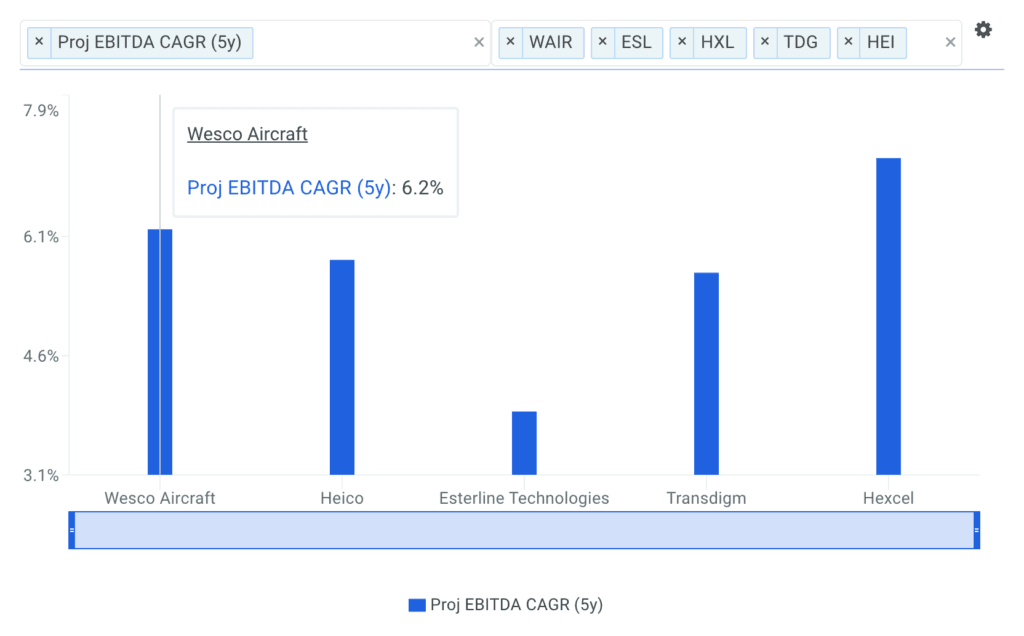The width and height of the screenshot is (1024, 636).
Task: Click left handle of range slider
Action: pyautogui.click(x=72, y=530)
